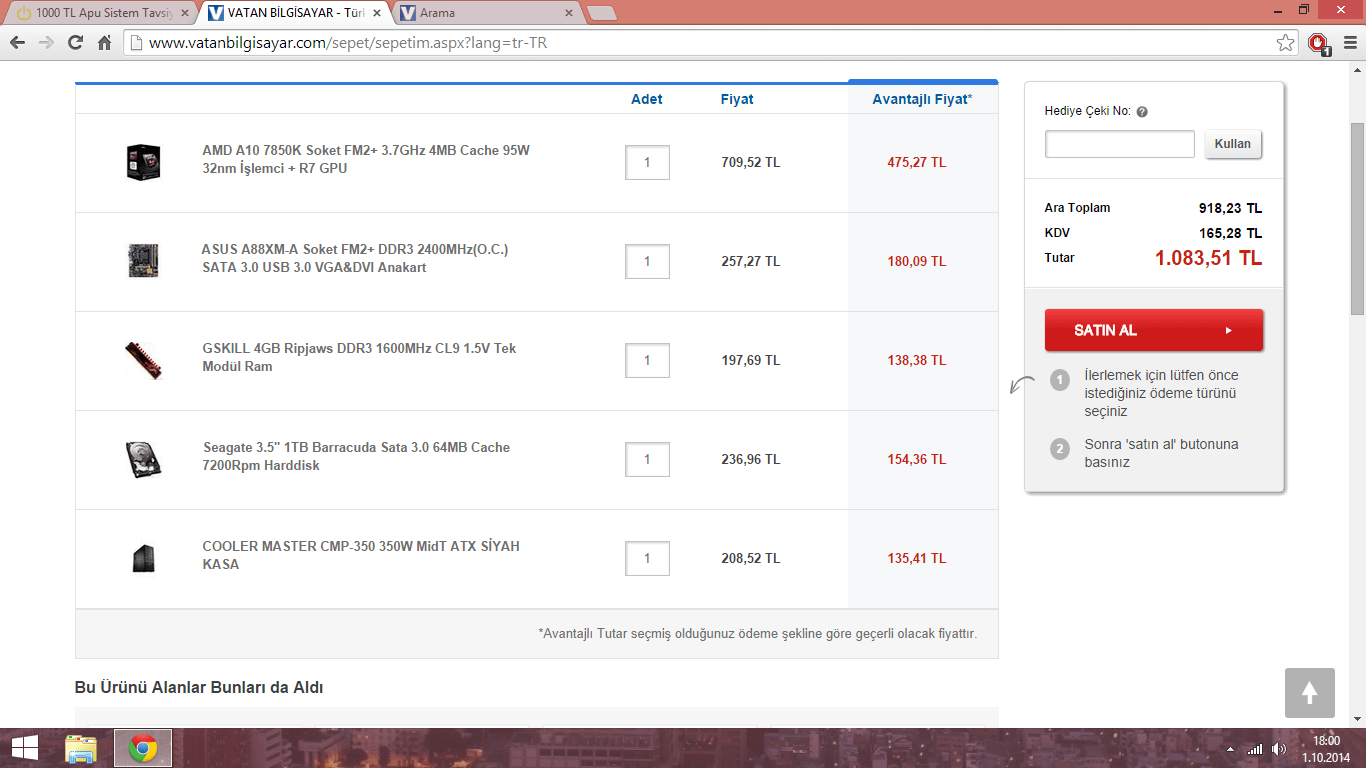Select the 475,27 TL advantage price

pyautogui.click(x=916, y=162)
